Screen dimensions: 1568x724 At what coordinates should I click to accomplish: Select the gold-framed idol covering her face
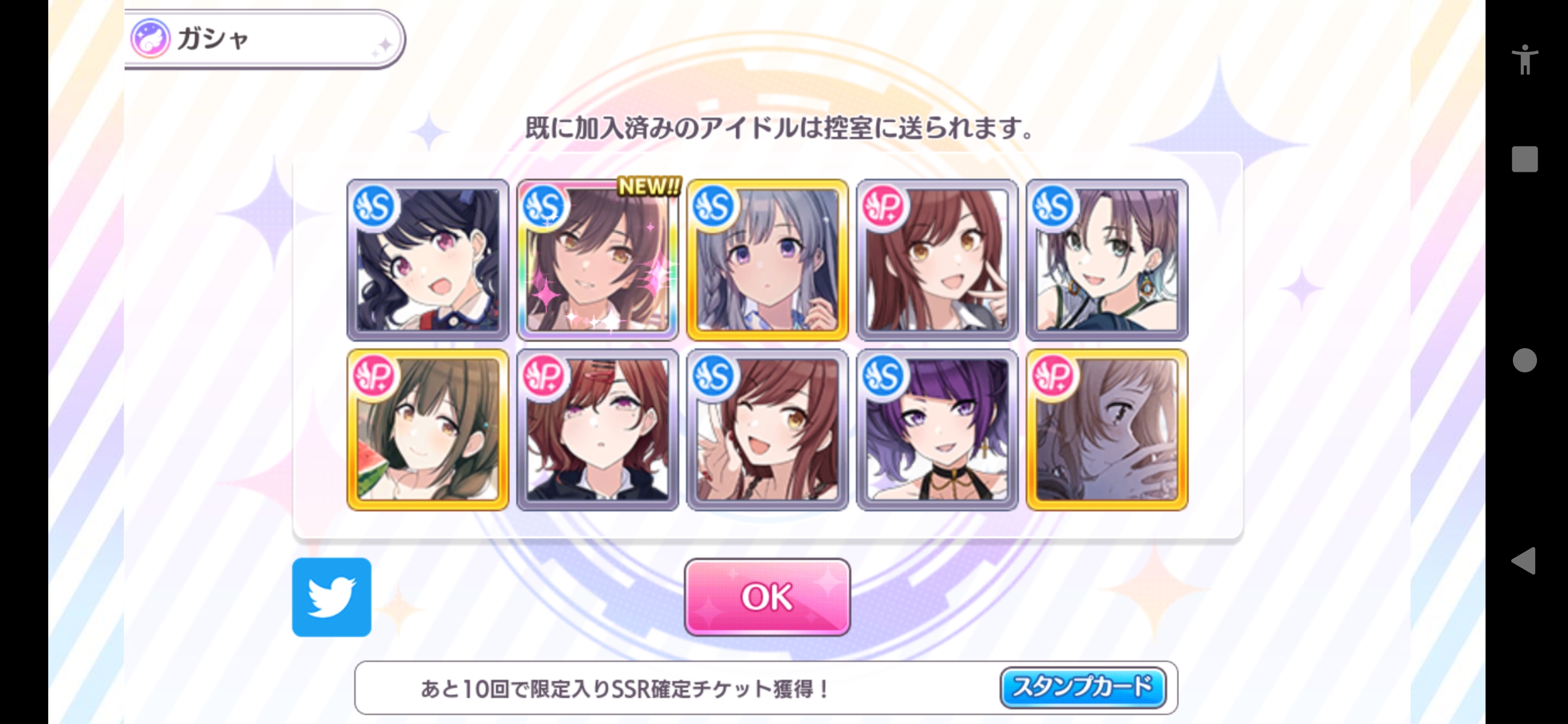click(1107, 430)
